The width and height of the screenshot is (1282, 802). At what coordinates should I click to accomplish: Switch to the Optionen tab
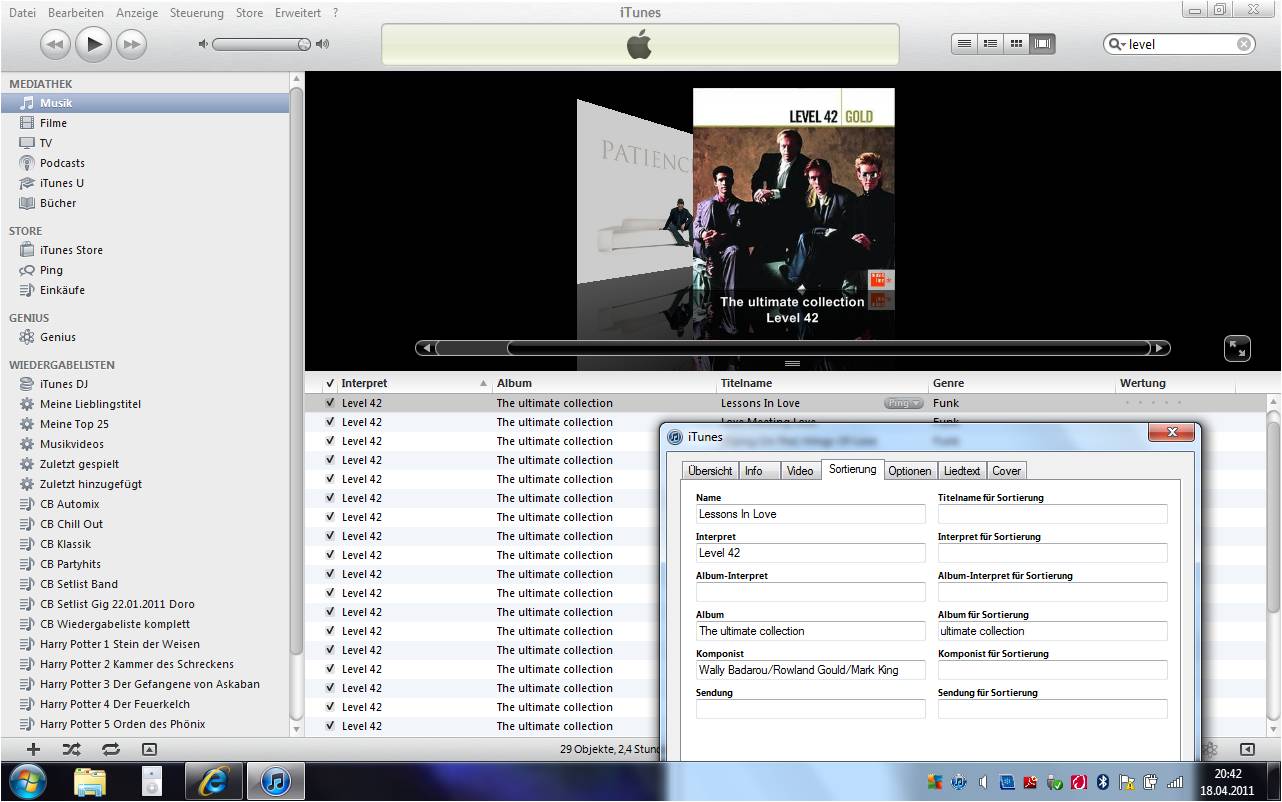tap(910, 471)
